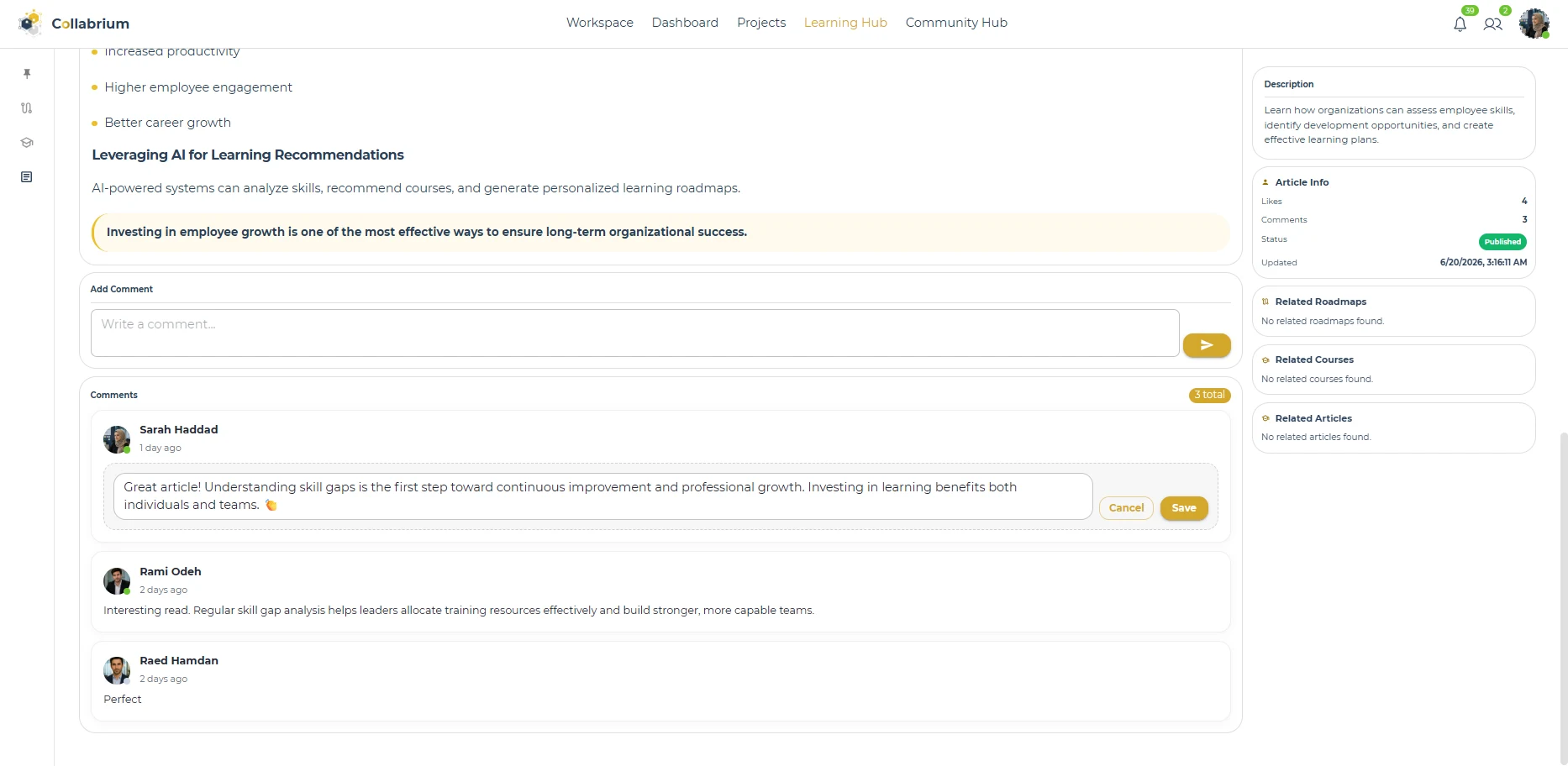Cancel editing Sarah Haddad's comment
The image size is (1568, 766).
pos(1126,508)
